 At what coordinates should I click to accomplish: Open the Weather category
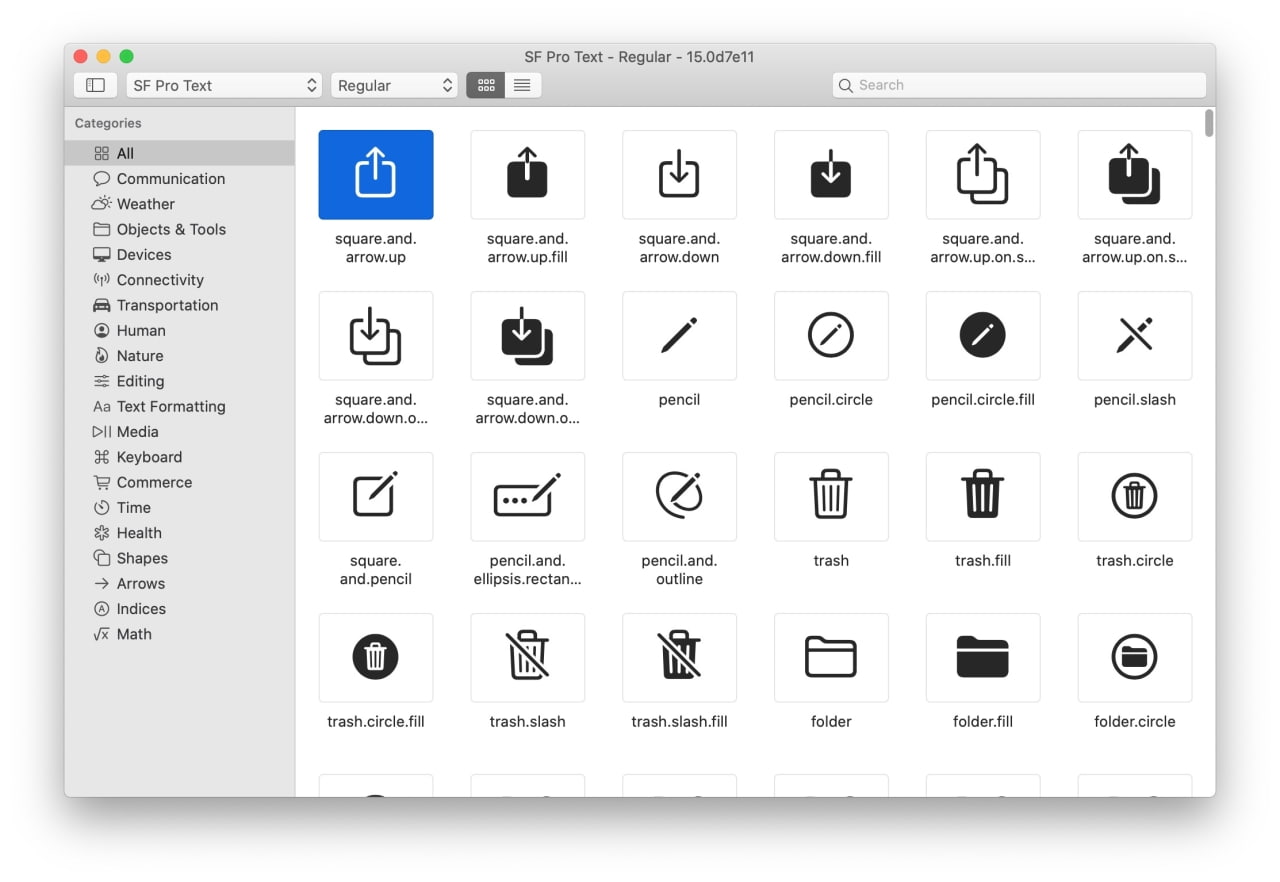coord(146,204)
